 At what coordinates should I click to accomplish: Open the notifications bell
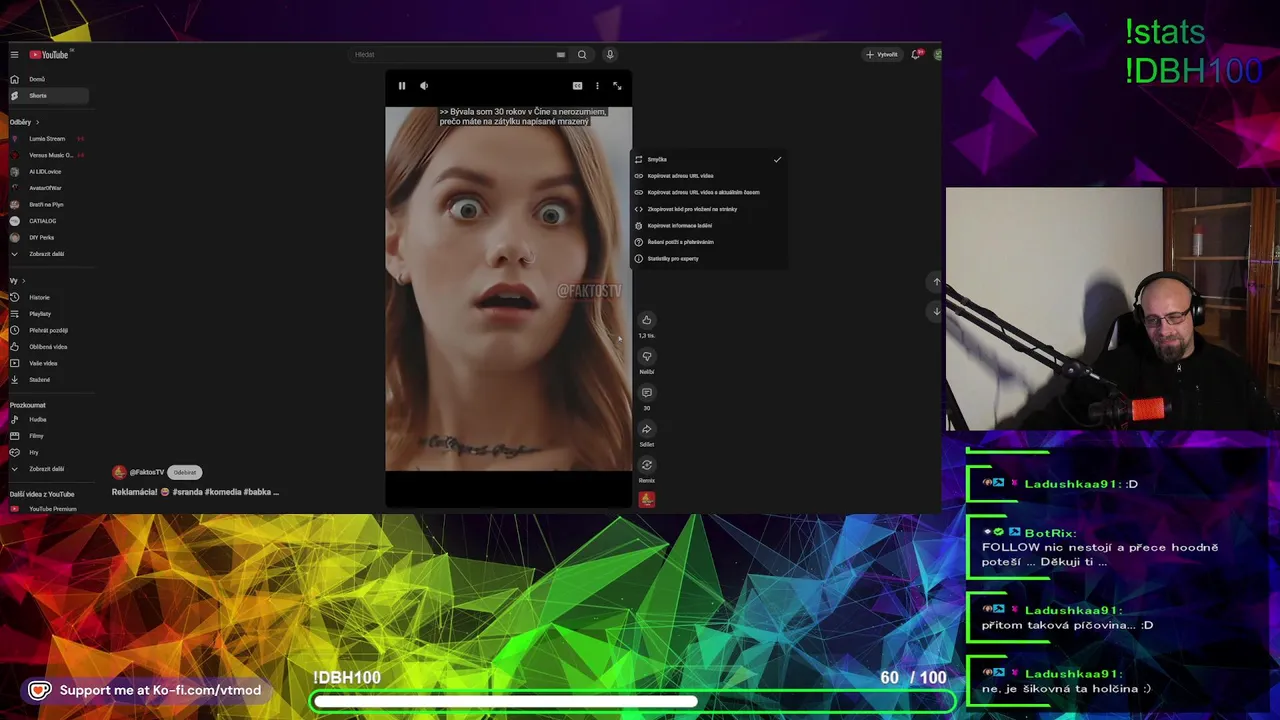(916, 55)
